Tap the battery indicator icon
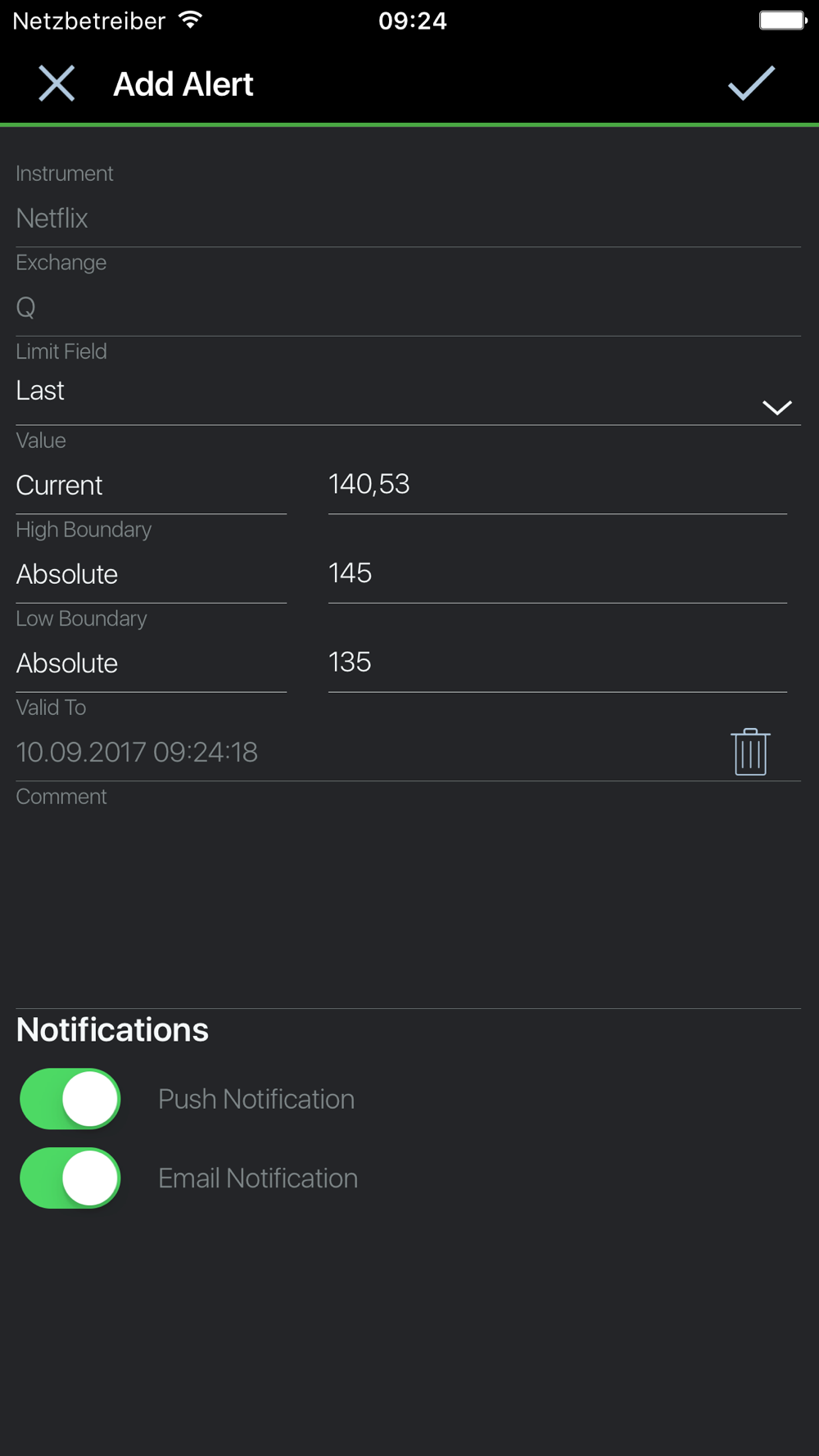Screen dimensions: 819x1456 pyautogui.click(x=782, y=20)
